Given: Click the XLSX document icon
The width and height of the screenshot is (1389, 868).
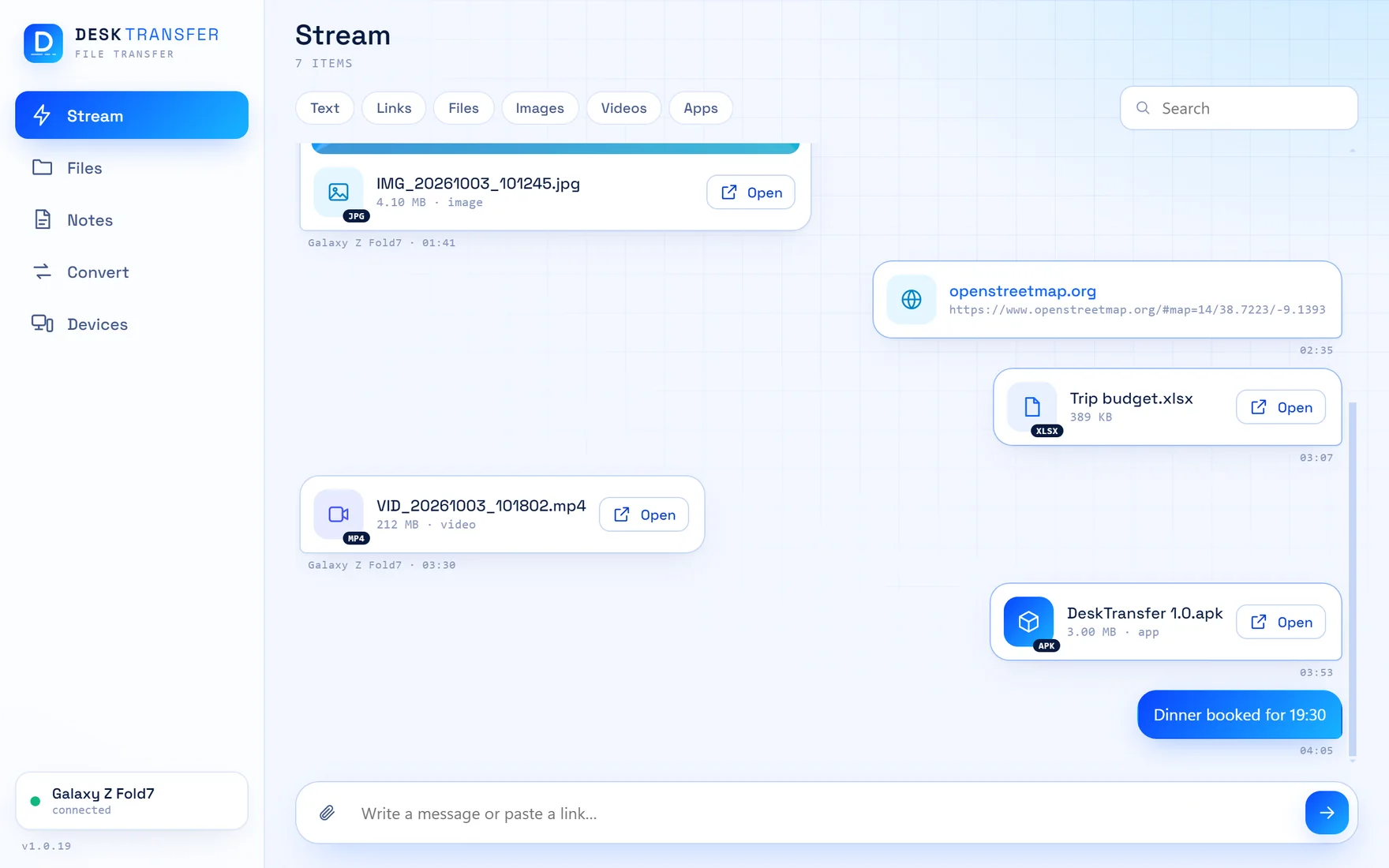Looking at the screenshot, I should pyautogui.click(x=1032, y=407).
